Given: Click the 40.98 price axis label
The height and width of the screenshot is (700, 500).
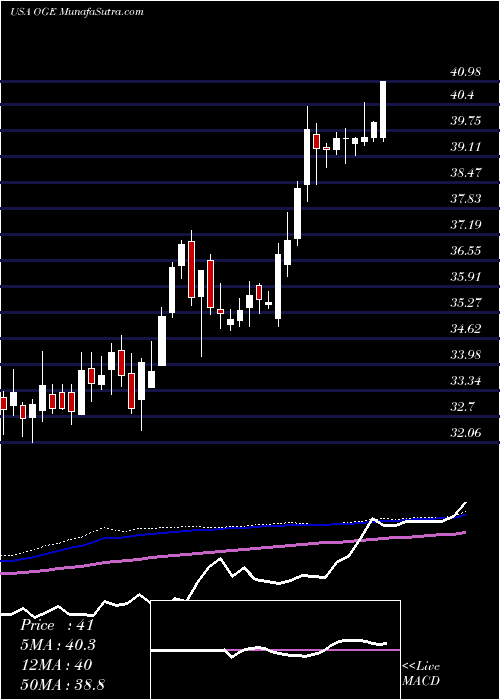Looking at the screenshot, I should (465, 72).
